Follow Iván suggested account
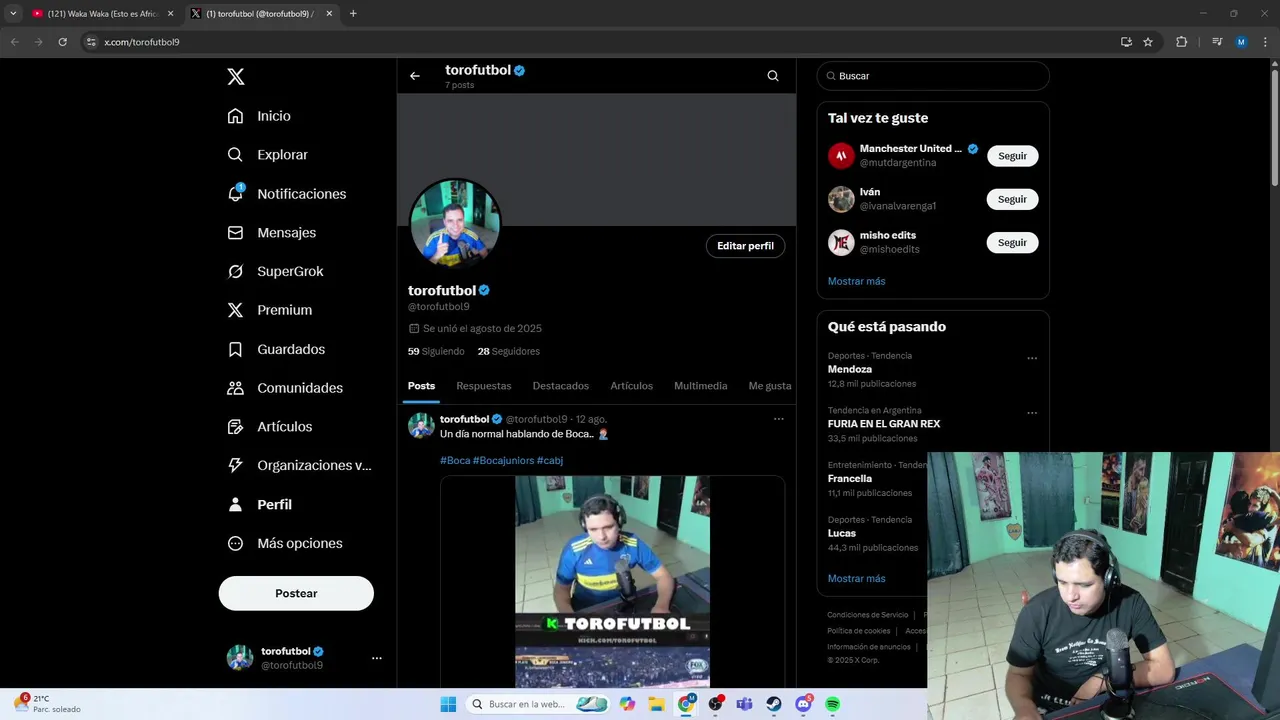 (1012, 199)
